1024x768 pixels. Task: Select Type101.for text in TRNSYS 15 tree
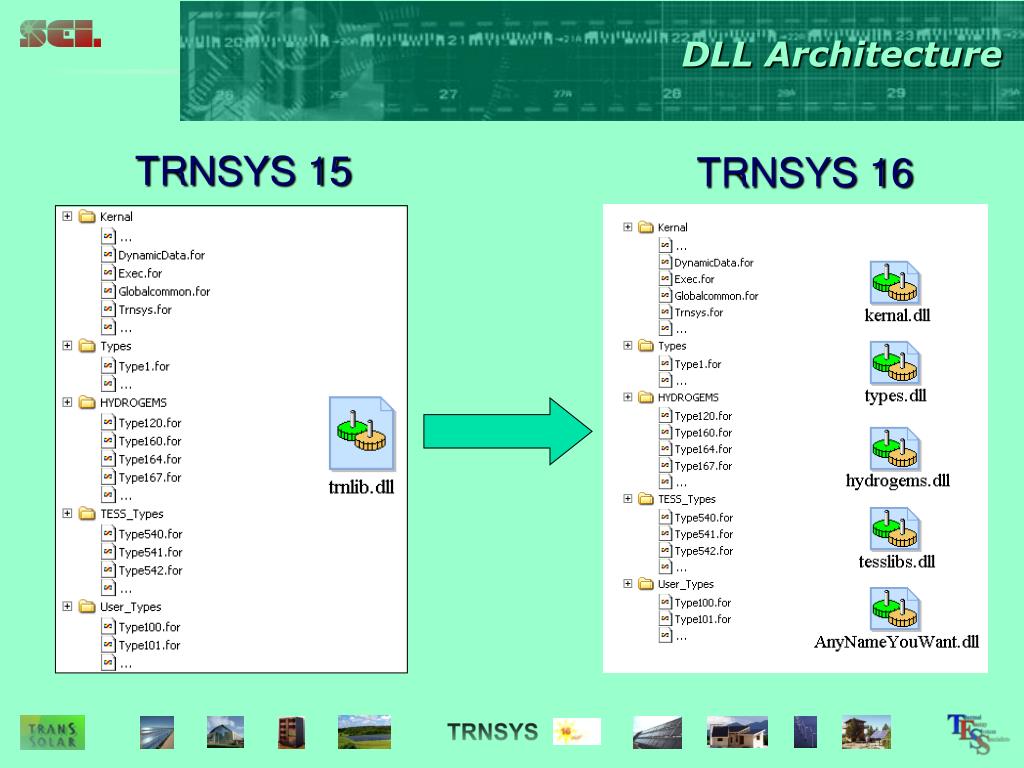point(150,645)
